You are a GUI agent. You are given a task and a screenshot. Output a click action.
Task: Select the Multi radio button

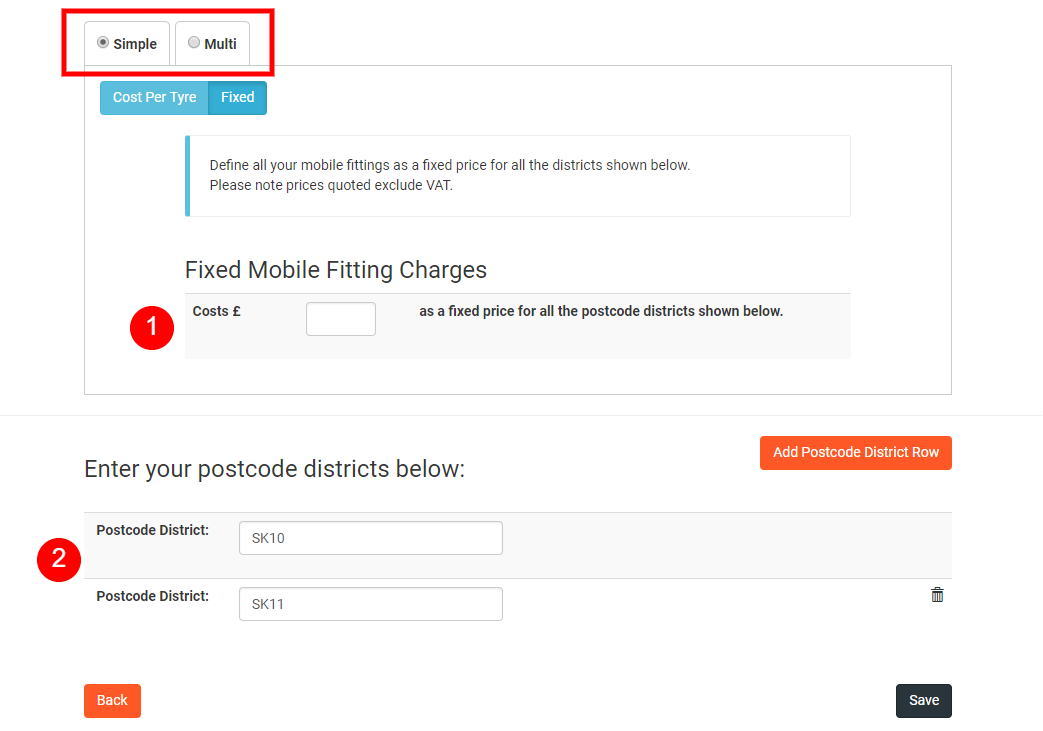[194, 43]
